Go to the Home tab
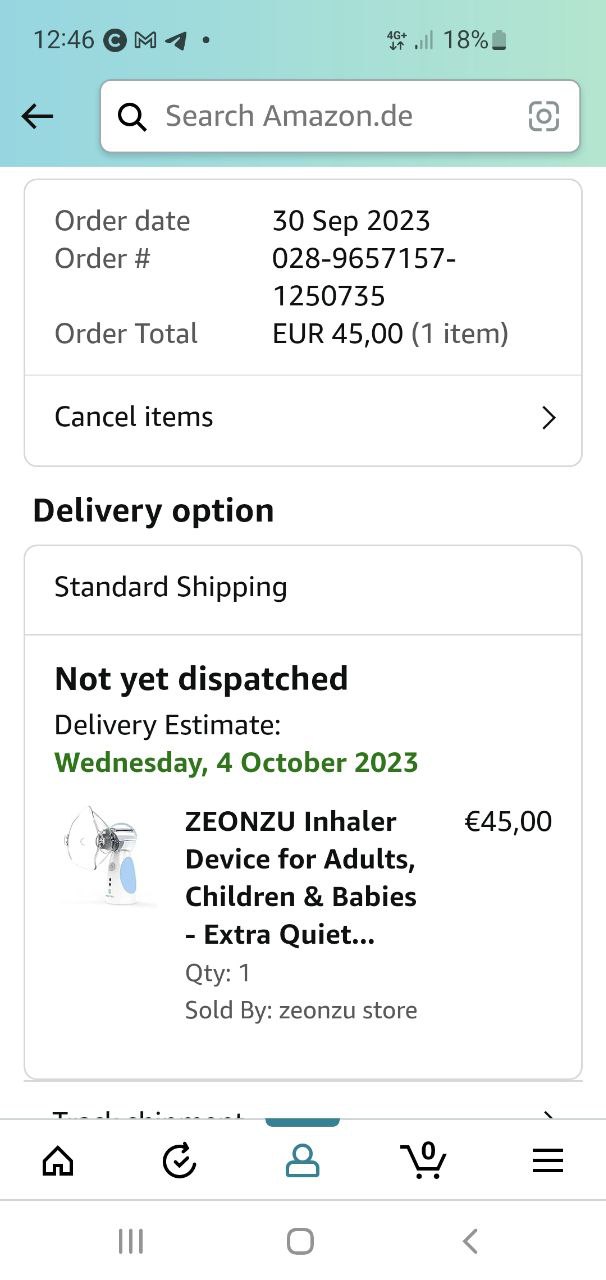Screen dimensions: 606x1280 pos(58,1160)
